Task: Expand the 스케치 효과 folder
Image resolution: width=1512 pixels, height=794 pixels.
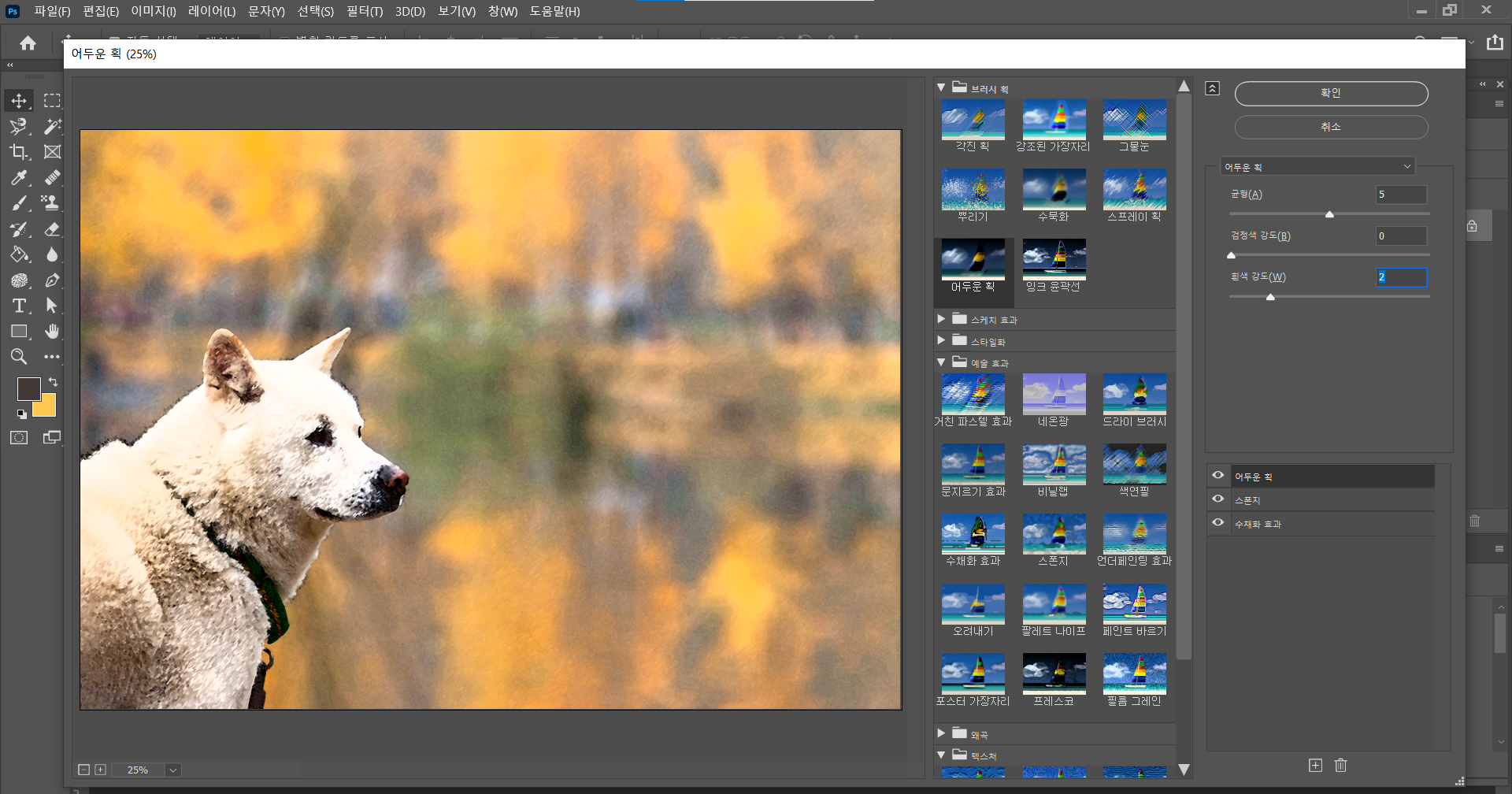Action: click(941, 319)
